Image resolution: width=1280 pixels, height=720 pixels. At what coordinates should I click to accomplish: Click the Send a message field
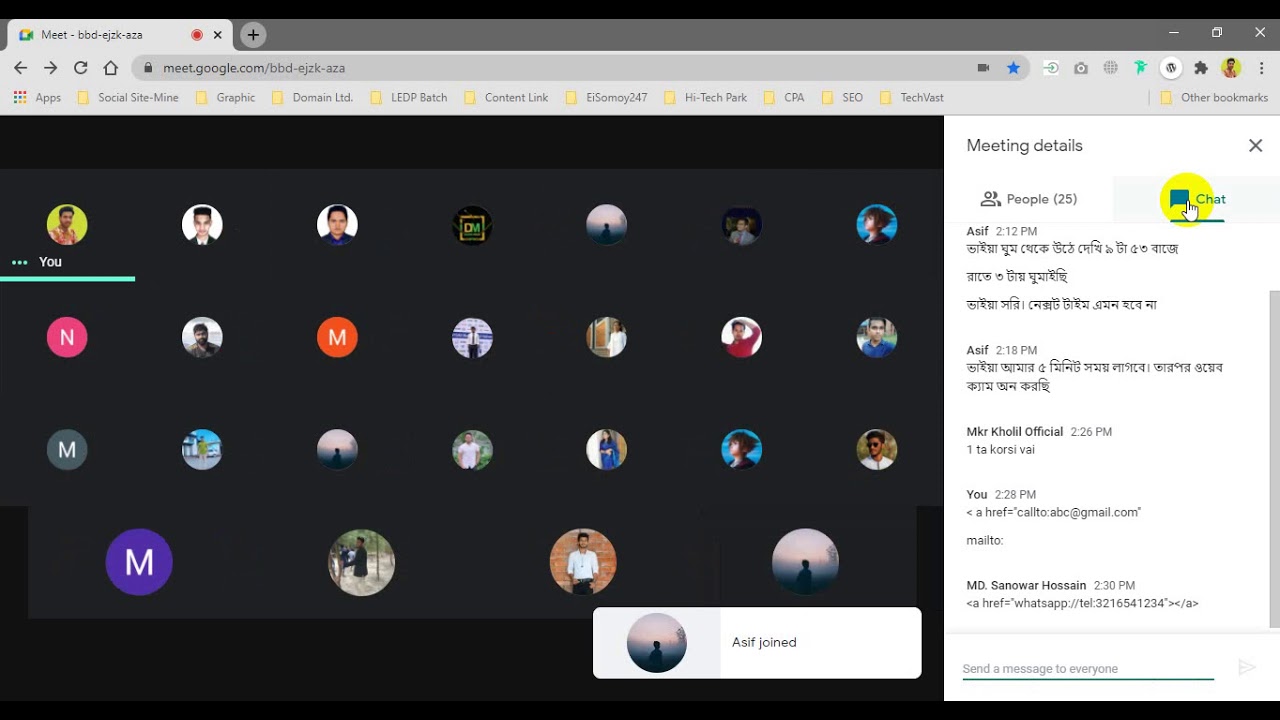(1088, 668)
